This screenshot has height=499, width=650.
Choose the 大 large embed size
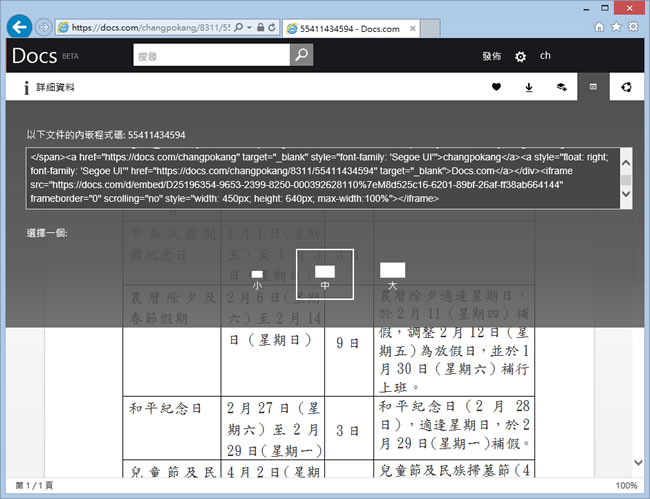tap(392, 275)
